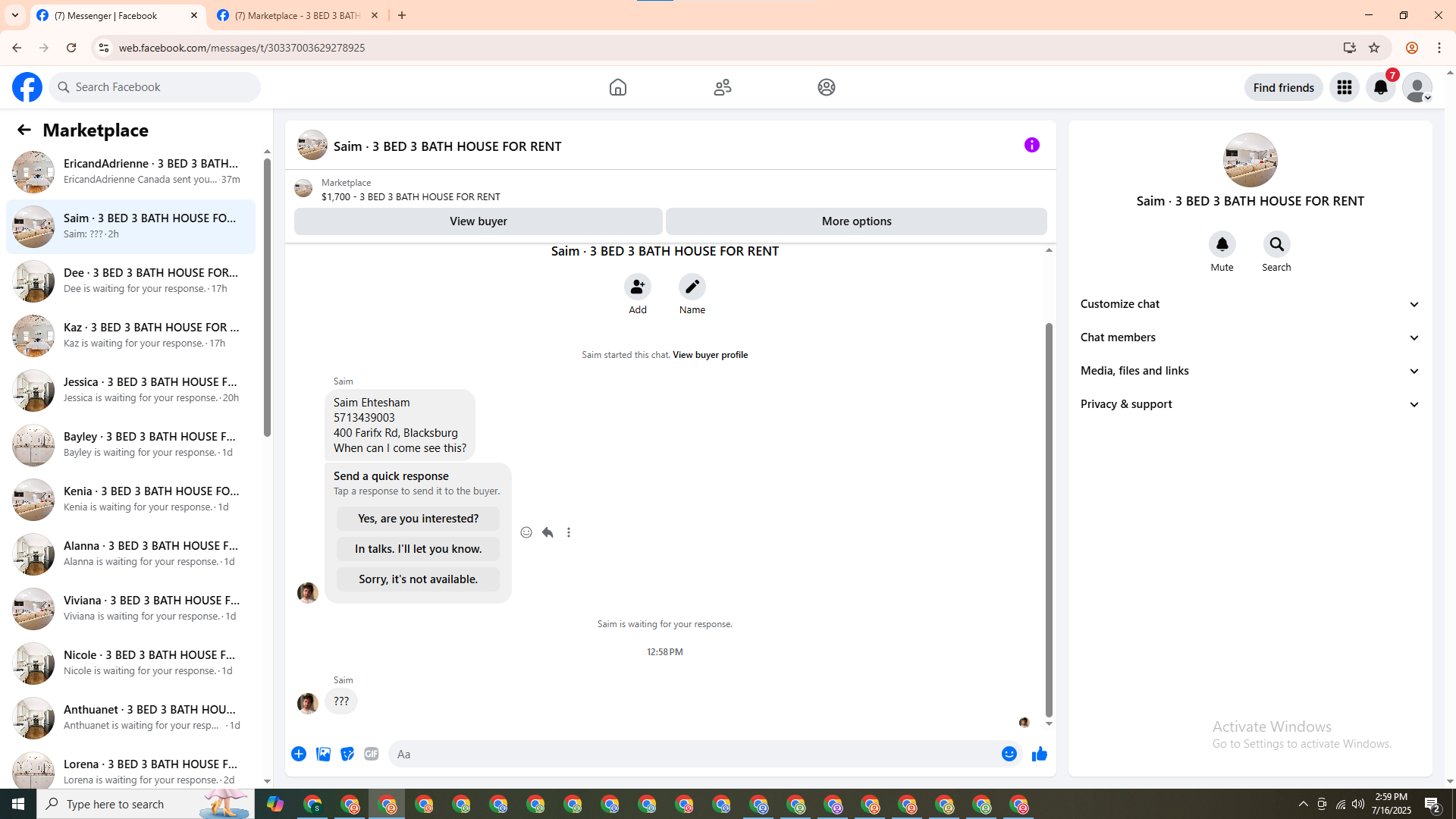
Task: Click the Windows taskbar search box
Action: click(146, 804)
